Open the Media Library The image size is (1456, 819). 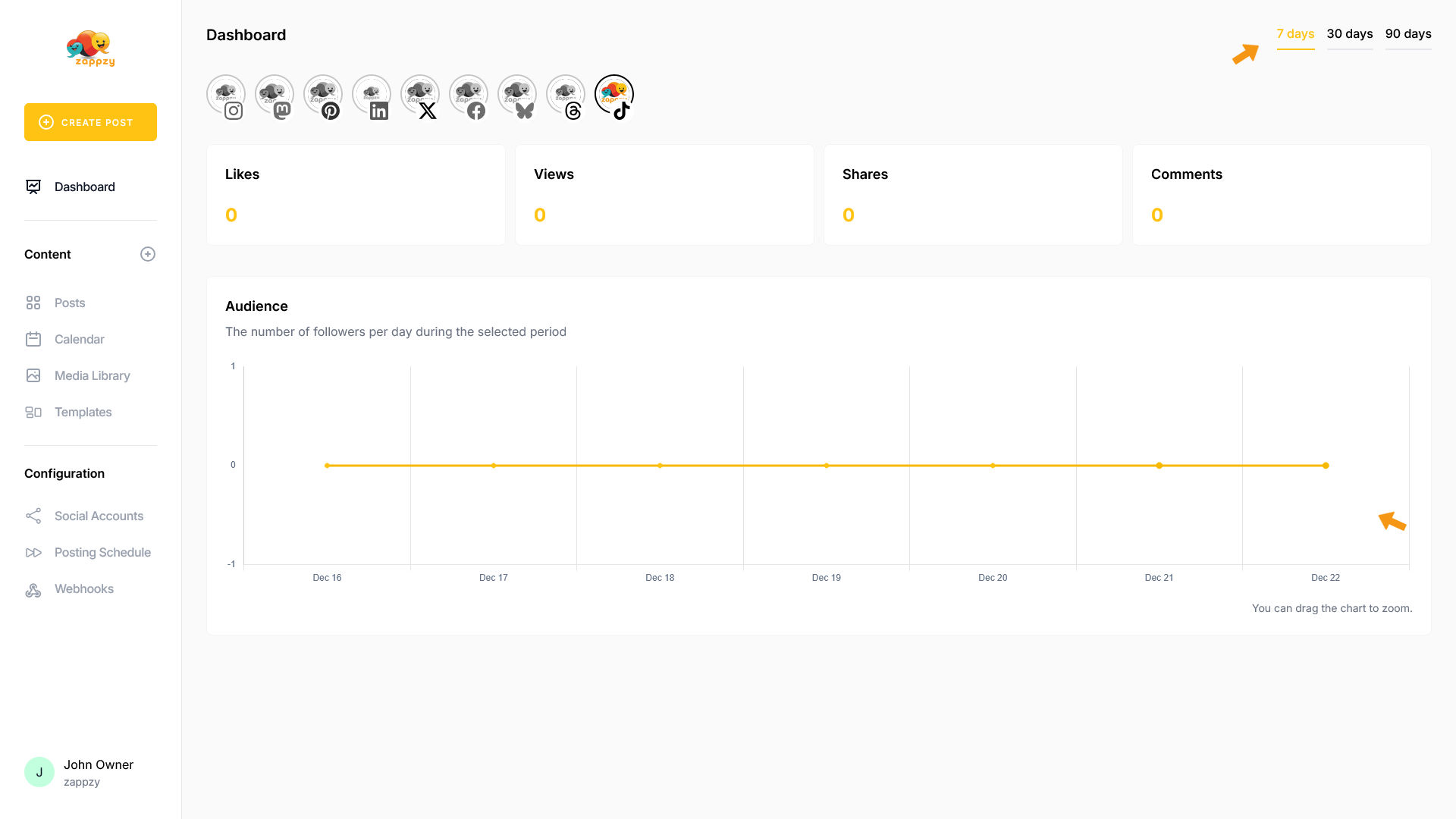pyautogui.click(x=92, y=375)
